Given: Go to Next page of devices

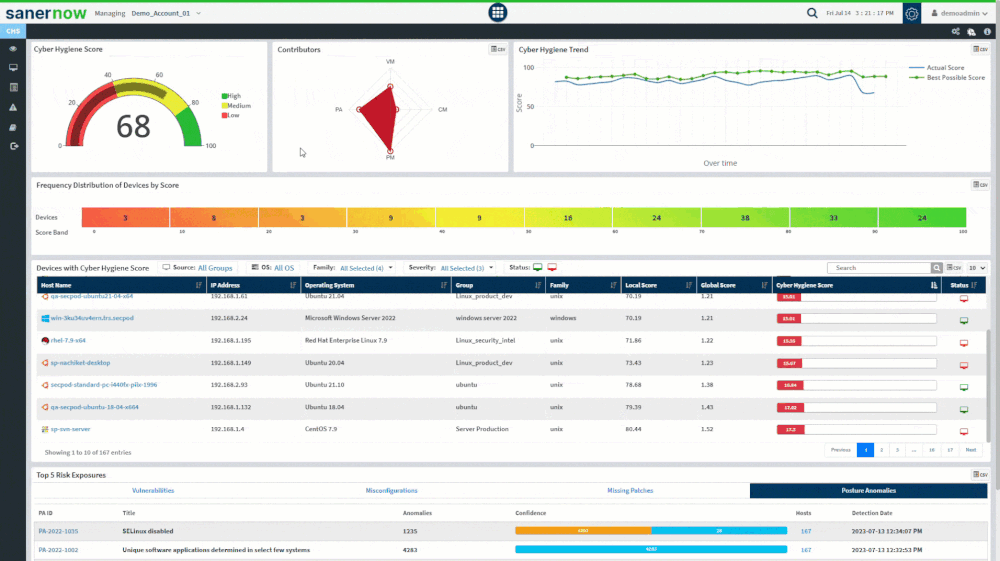Looking at the screenshot, I should [x=971, y=450].
